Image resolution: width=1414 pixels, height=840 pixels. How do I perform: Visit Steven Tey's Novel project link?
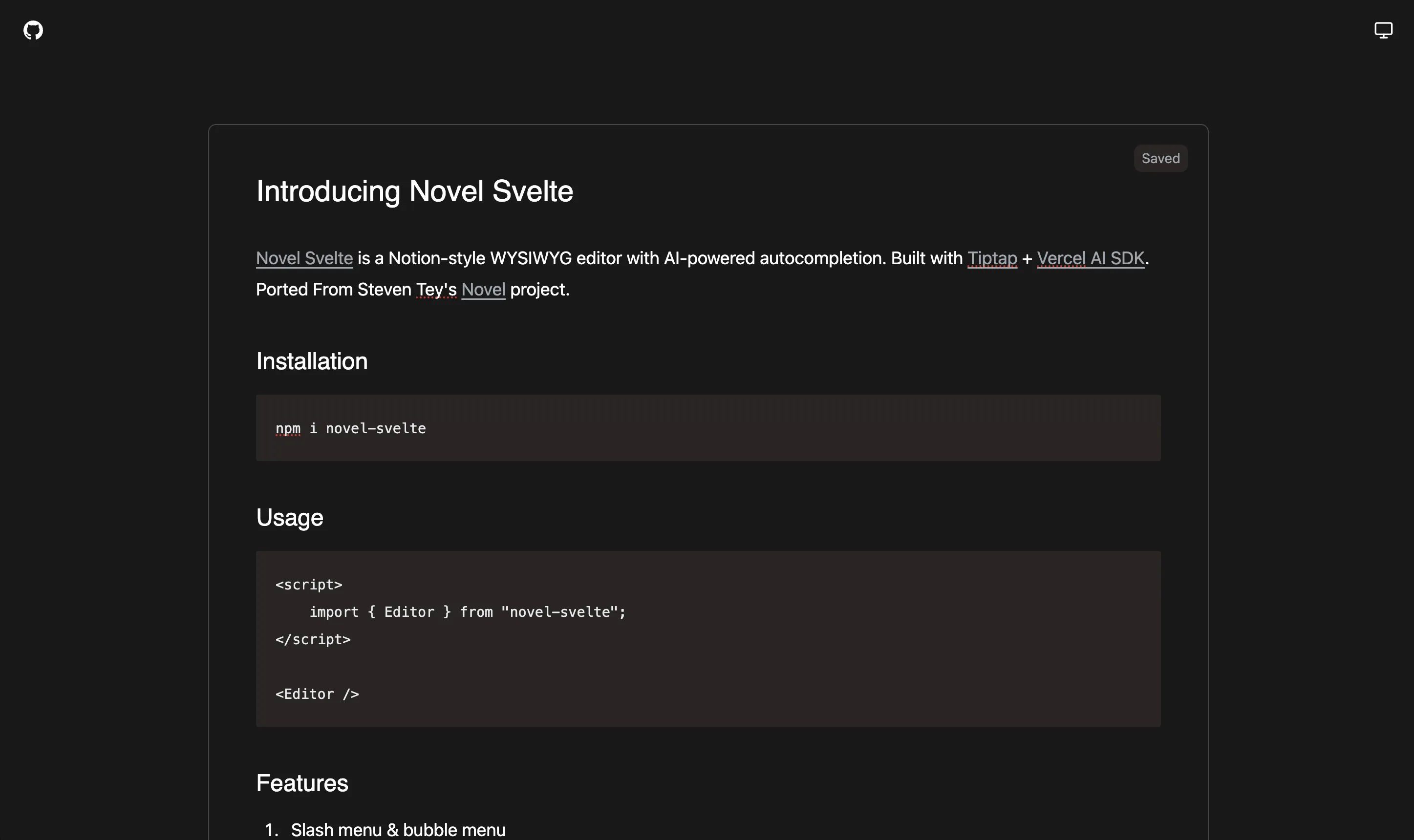click(483, 290)
